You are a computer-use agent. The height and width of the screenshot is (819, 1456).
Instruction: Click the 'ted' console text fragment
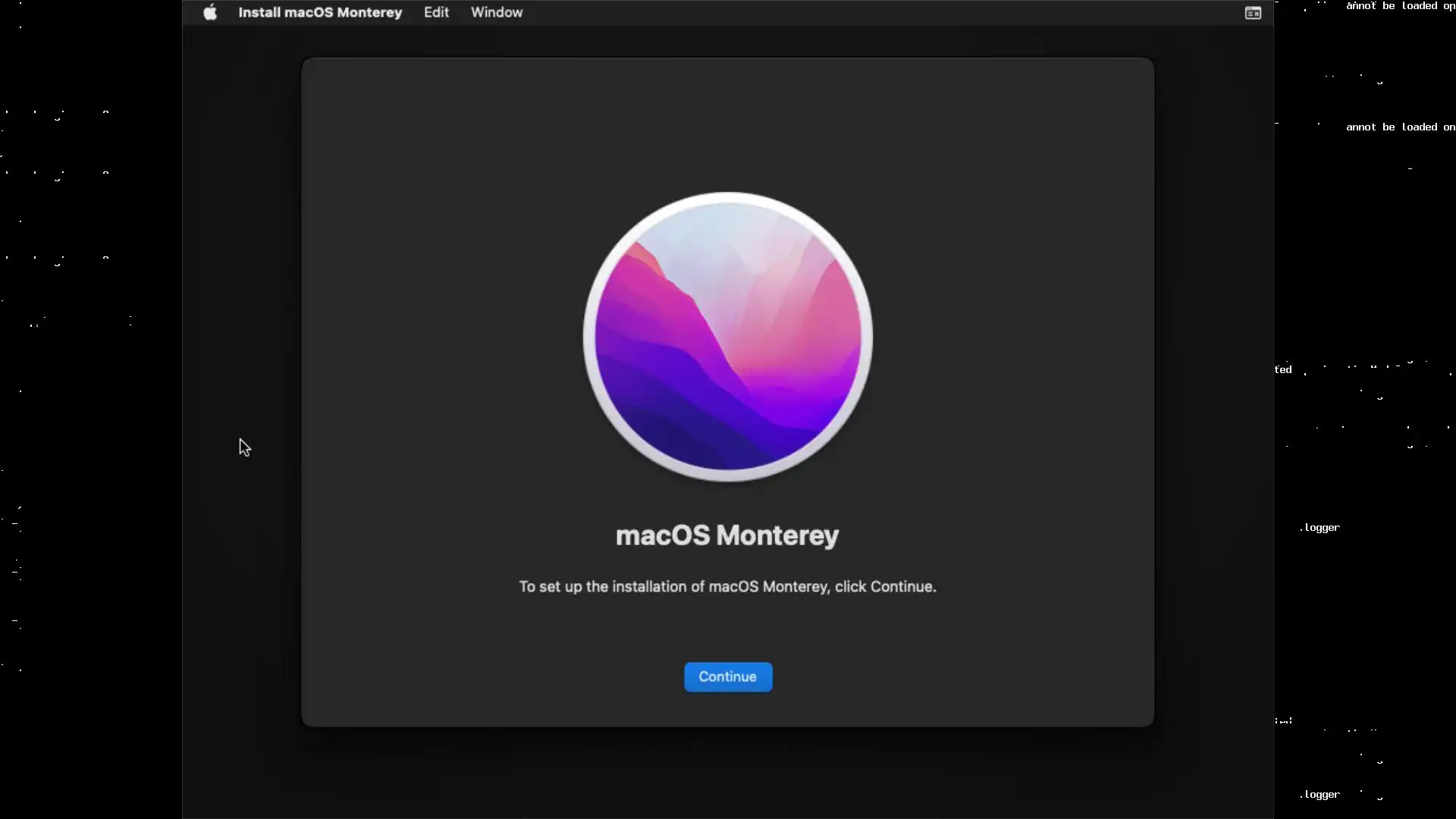(x=1282, y=370)
